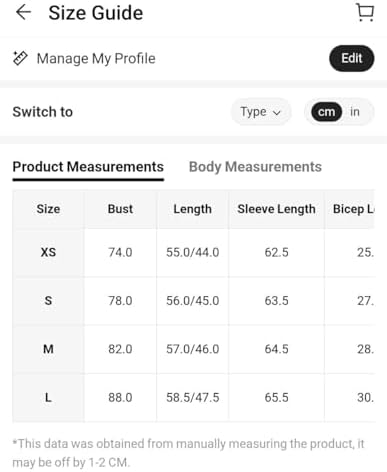Click the chevron next to Type
Screen dimensions: 387x472
coord(277,113)
